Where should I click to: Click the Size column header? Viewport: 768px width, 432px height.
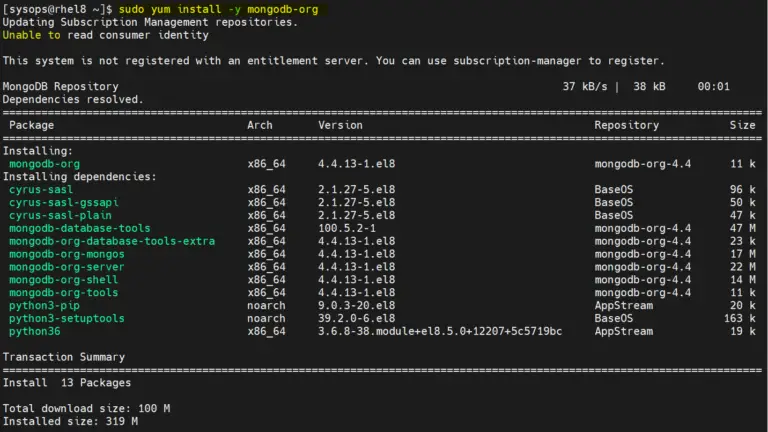click(743, 125)
